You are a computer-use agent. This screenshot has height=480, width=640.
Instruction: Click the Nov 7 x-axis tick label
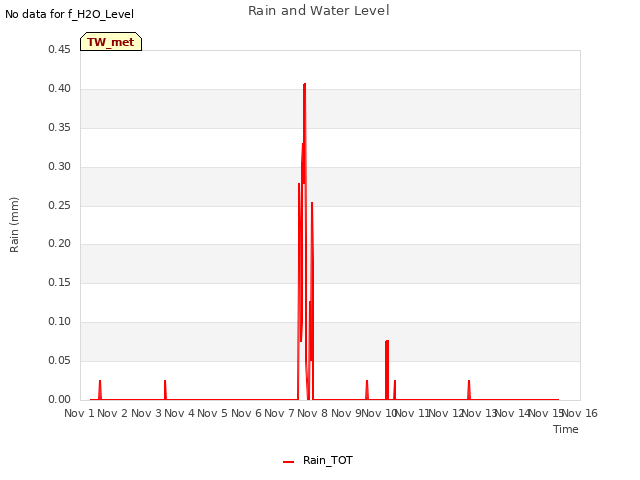pyautogui.click(x=279, y=413)
